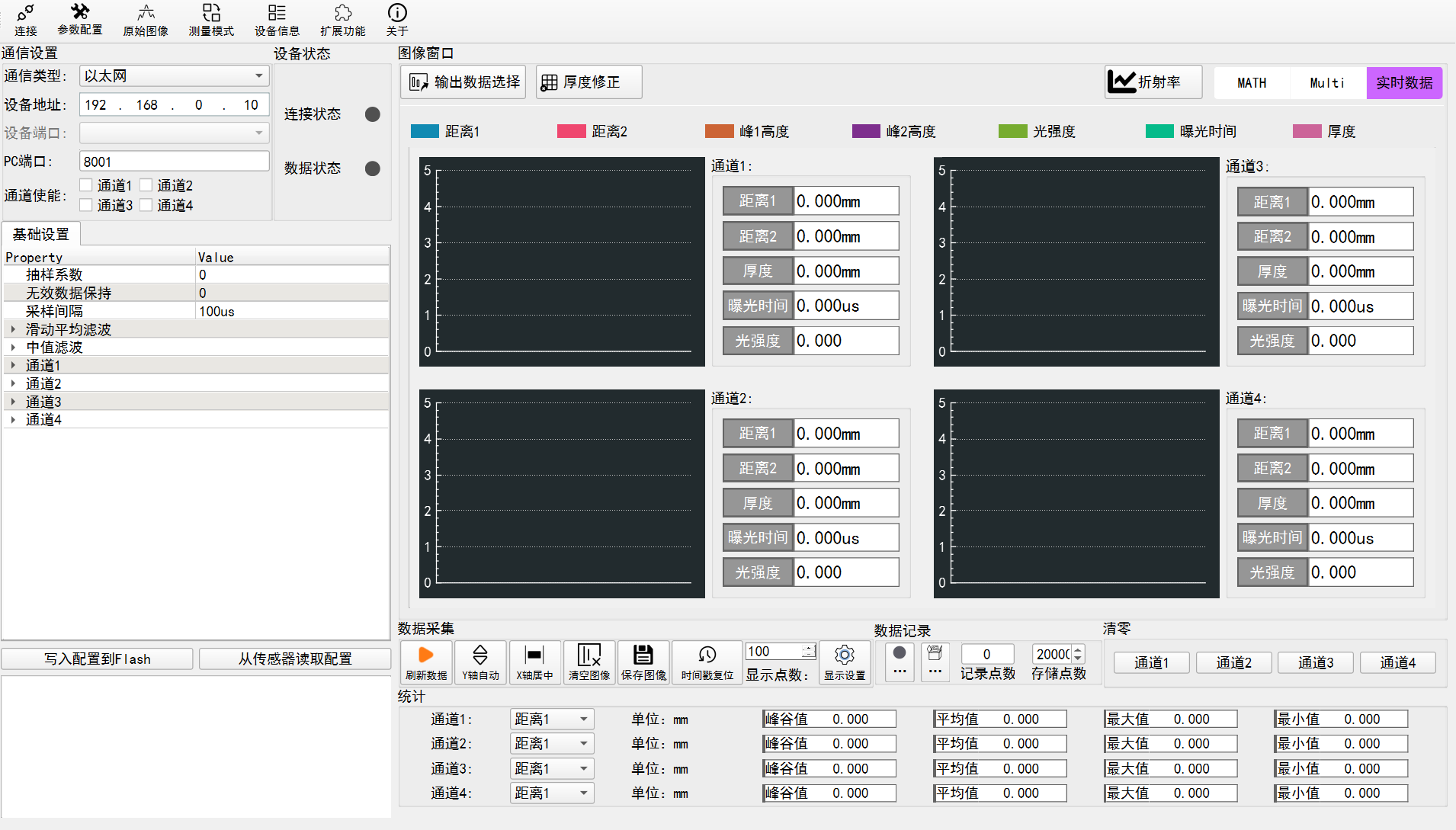Open the 通道2 statistics 距离1 dropdown

click(551, 744)
